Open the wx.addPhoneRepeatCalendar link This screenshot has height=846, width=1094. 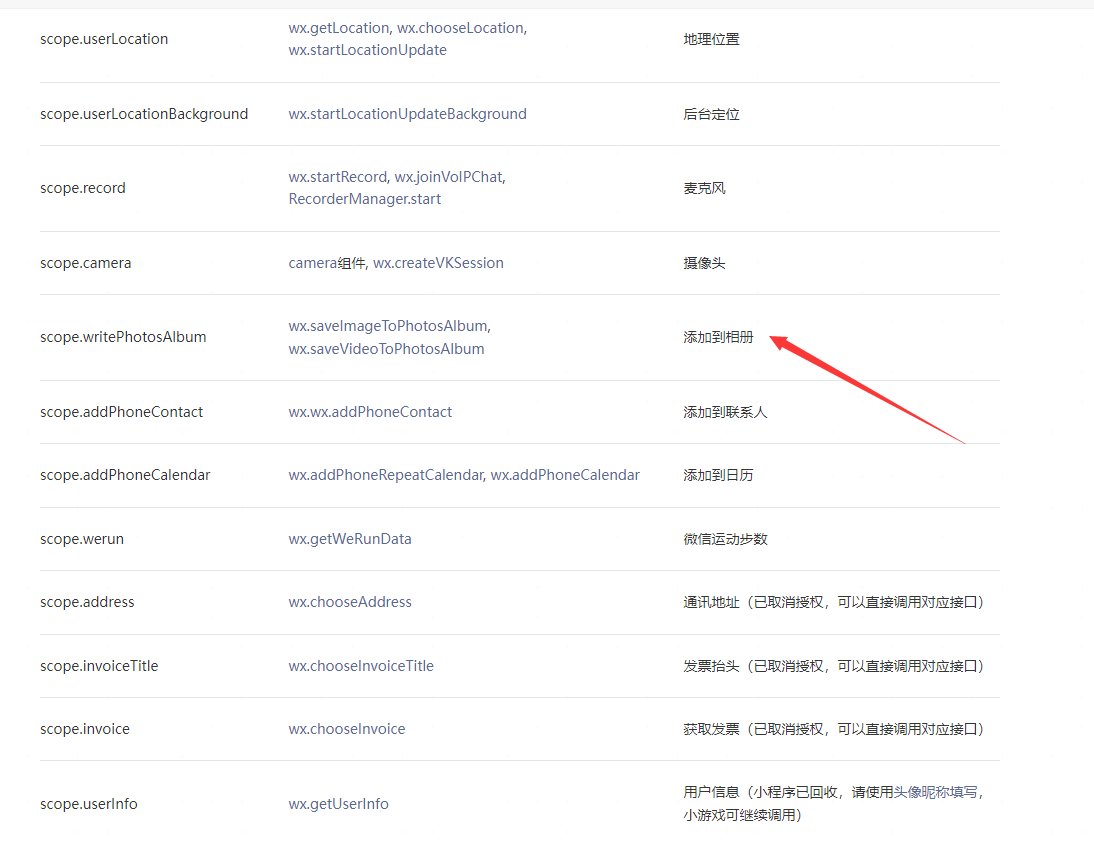(385, 475)
